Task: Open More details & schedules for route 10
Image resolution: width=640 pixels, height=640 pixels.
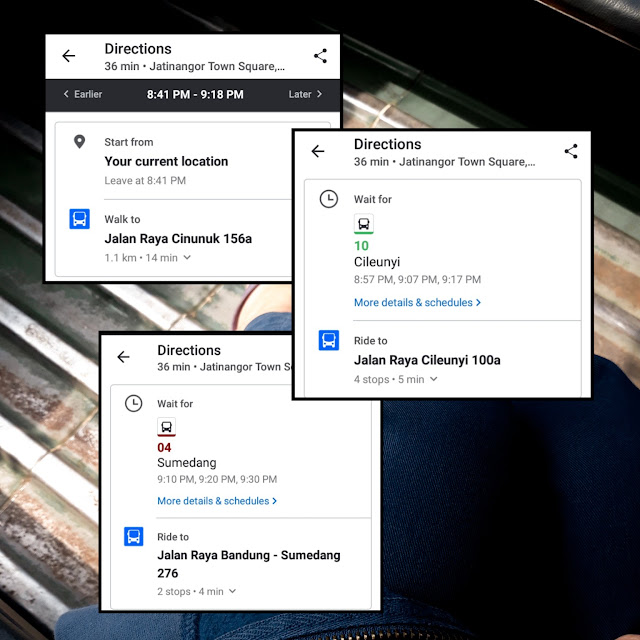Action: pos(418,302)
